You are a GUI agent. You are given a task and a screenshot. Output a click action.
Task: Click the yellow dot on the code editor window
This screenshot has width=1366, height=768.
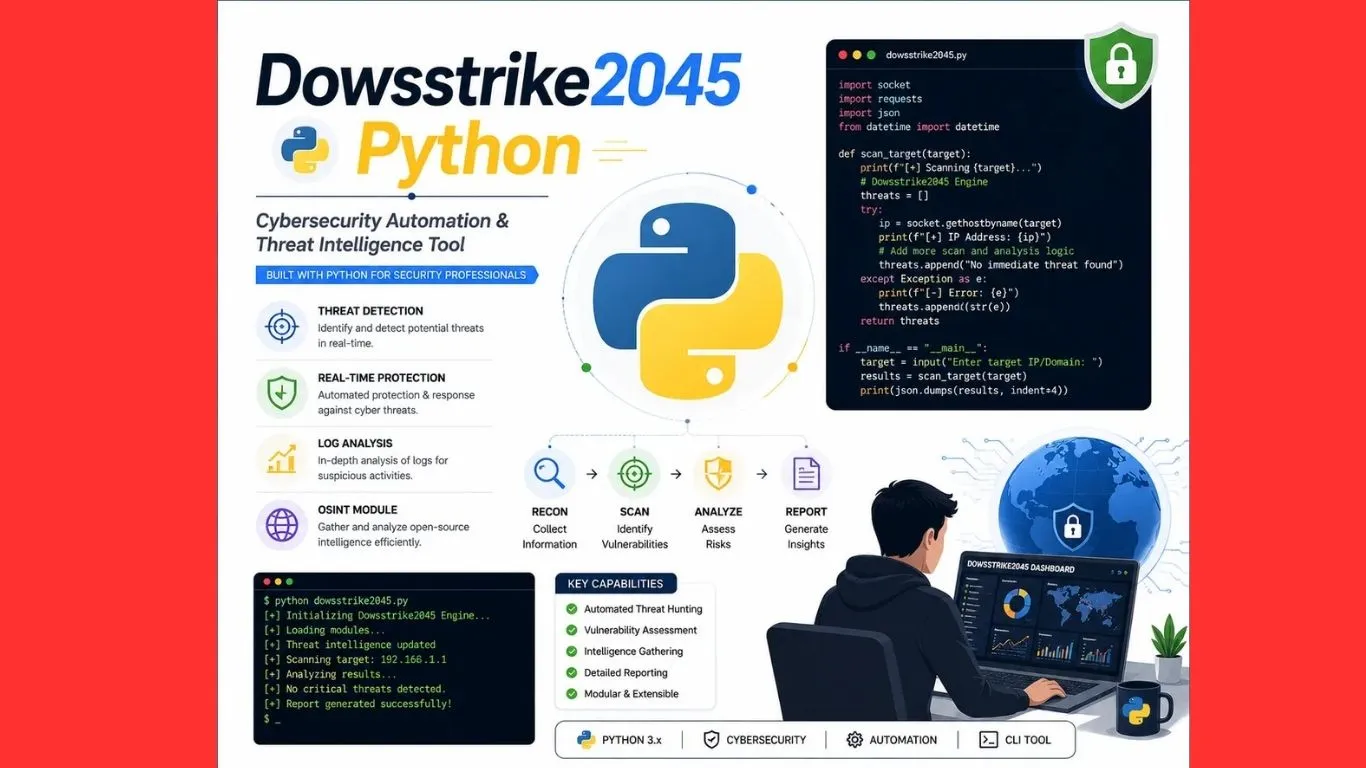pos(857,55)
